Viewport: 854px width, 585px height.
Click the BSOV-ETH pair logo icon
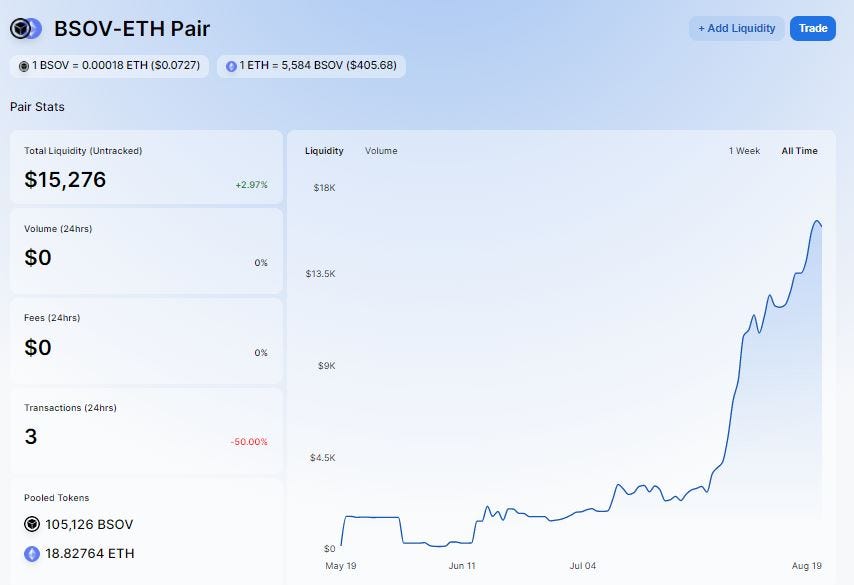point(26,29)
